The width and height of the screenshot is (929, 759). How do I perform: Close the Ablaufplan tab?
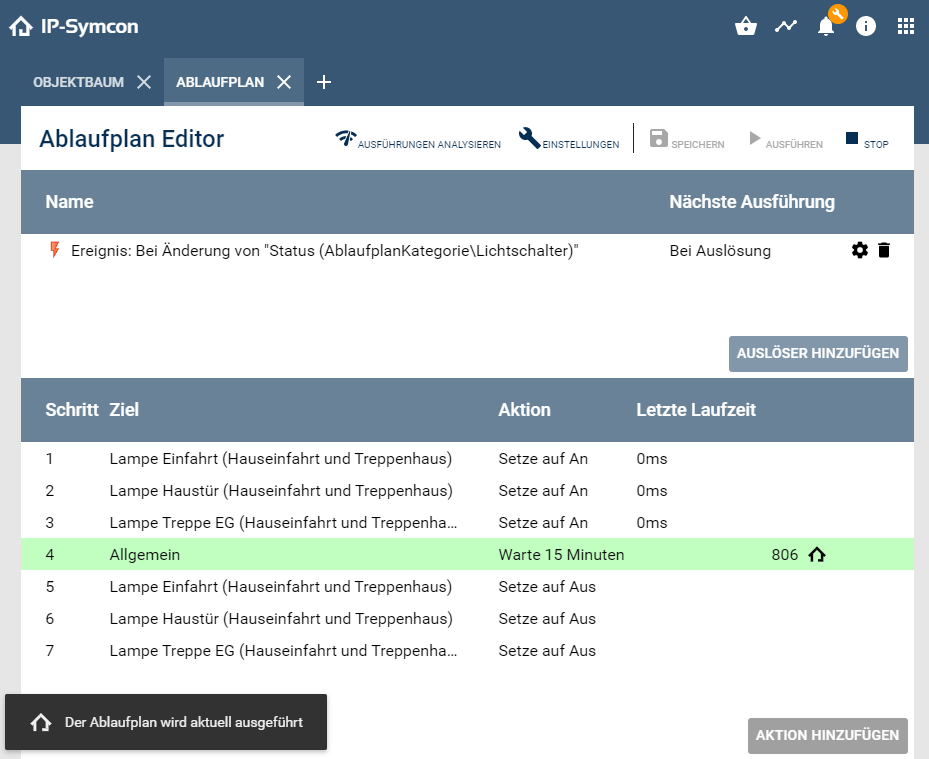coord(284,82)
